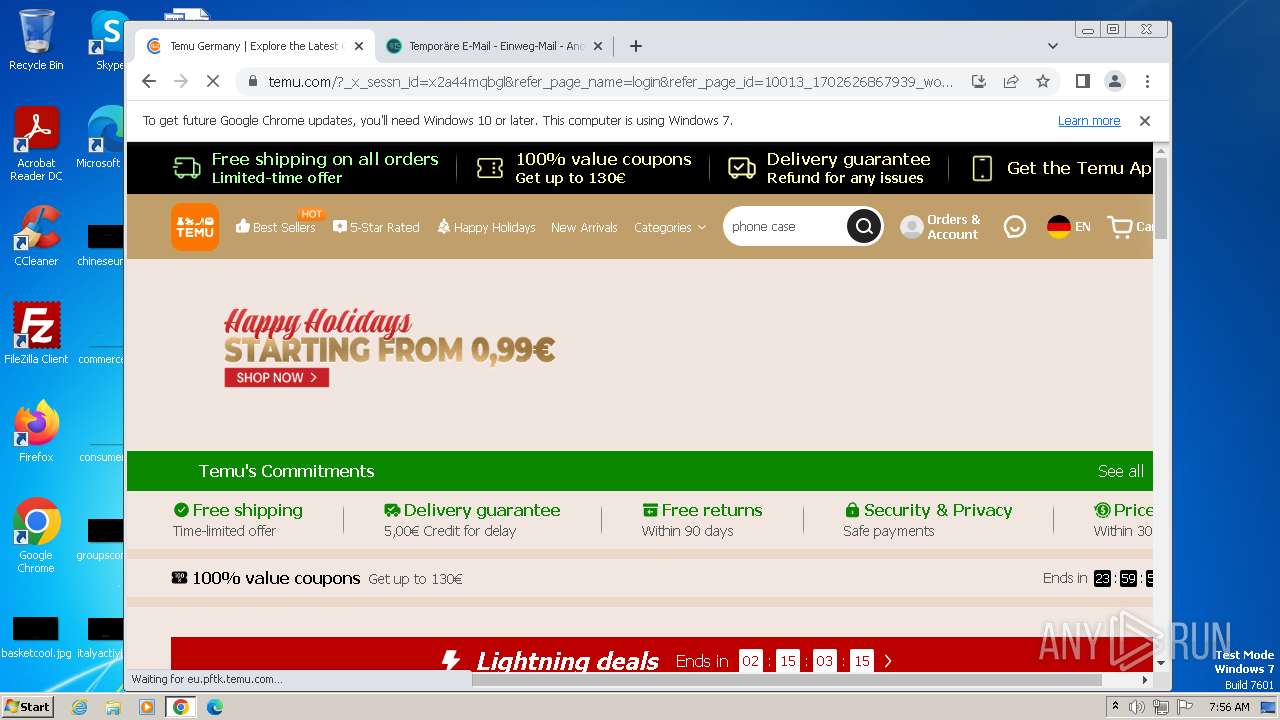Screen dimensions: 1280x720
Task: Click See all commitments
Action: coord(1120,471)
